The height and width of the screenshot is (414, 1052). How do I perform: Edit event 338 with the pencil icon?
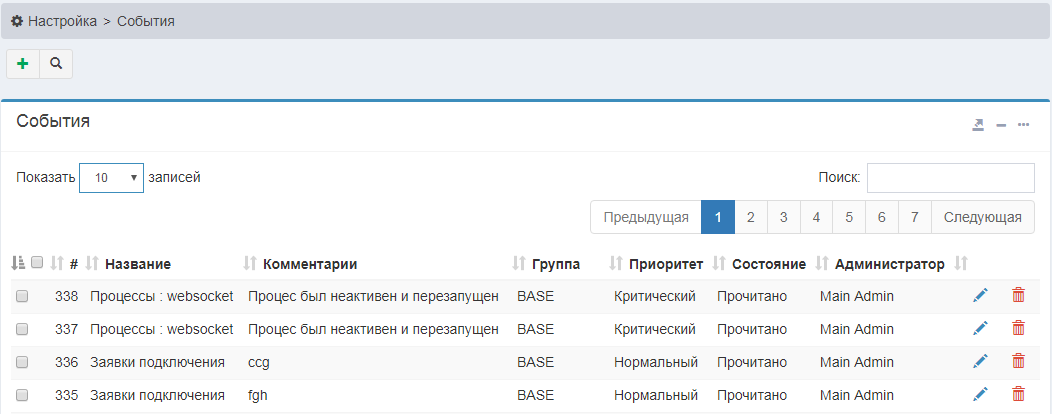[980, 295]
